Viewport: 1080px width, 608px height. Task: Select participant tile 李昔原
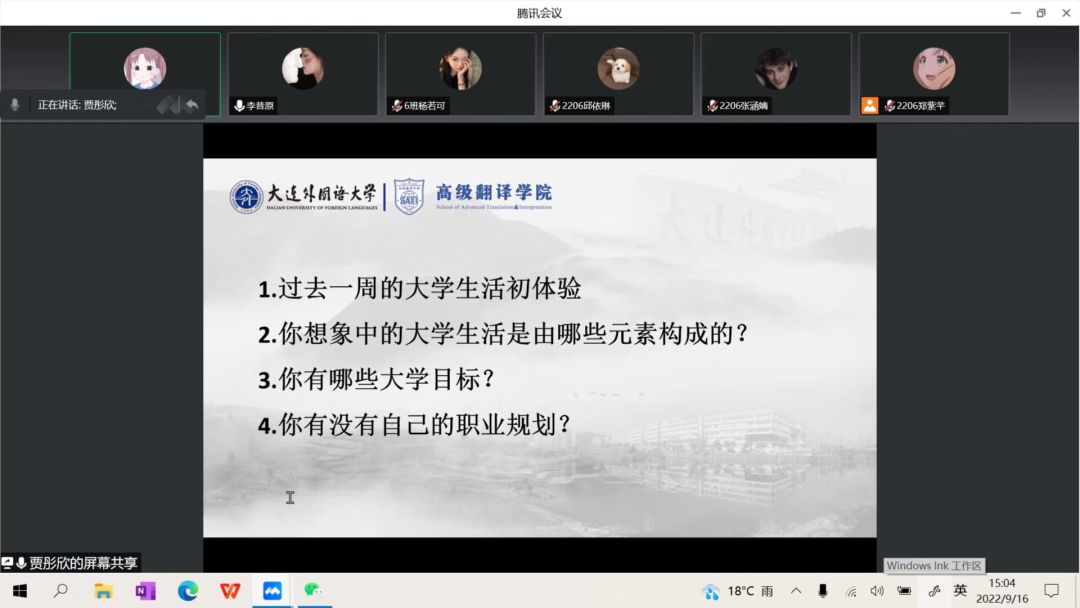(303, 74)
